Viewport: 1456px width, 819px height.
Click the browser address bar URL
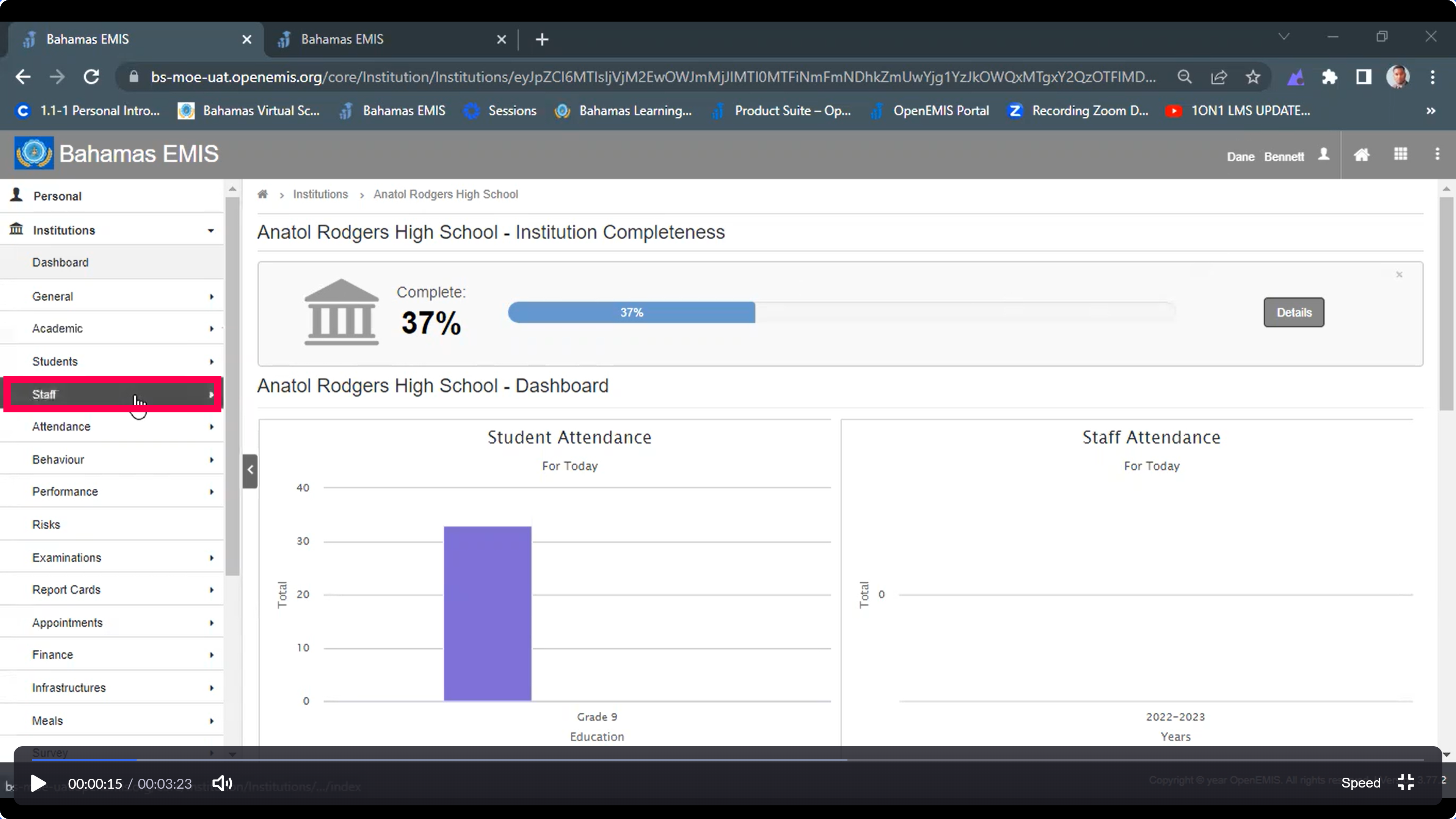coord(653,77)
